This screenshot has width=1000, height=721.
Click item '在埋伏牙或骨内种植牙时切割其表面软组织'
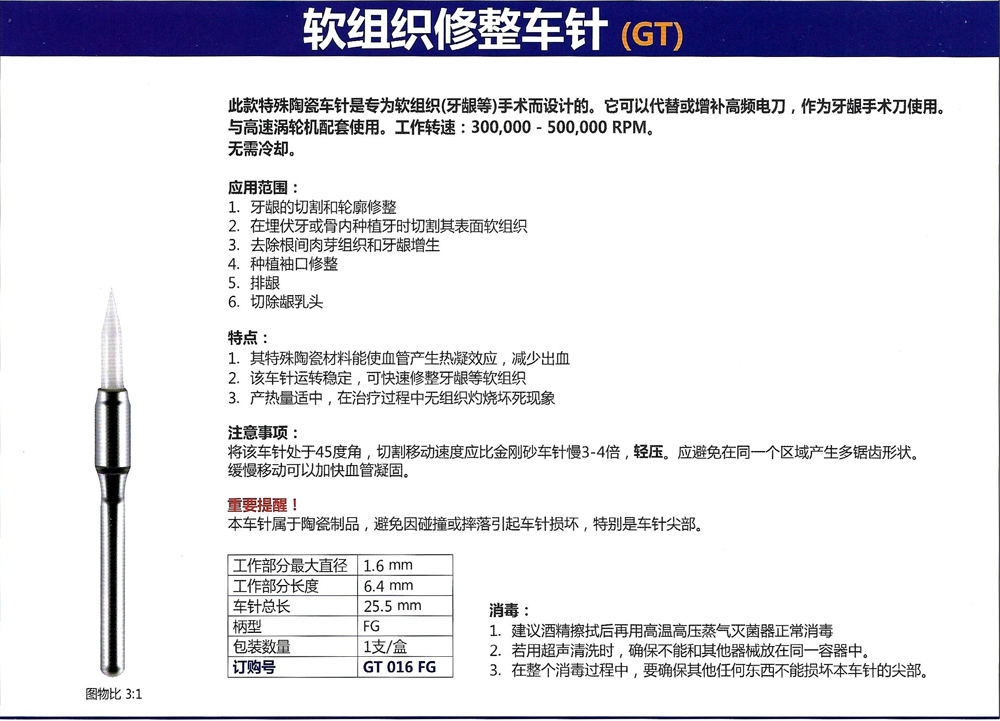388,226
